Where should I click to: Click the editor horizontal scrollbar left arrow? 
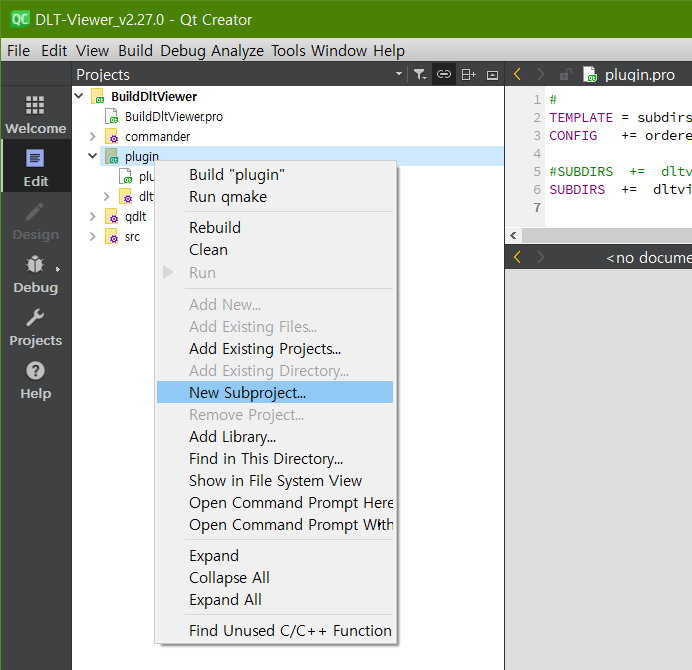coord(513,235)
